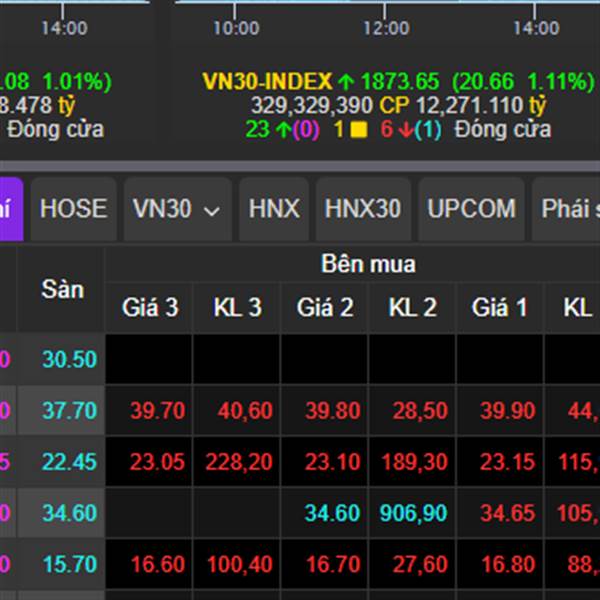Click bid price 16.60
The image size is (600, 600).
[x=158, y=564]
